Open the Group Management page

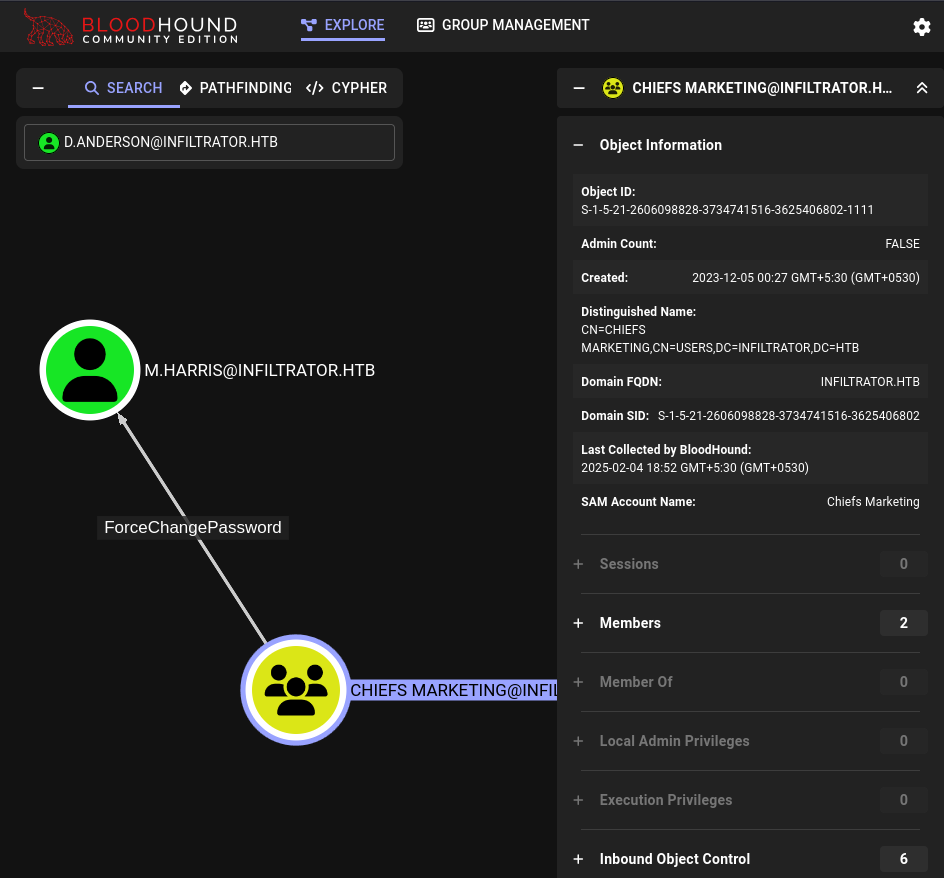pyautogui.click(x=503, y=25)
